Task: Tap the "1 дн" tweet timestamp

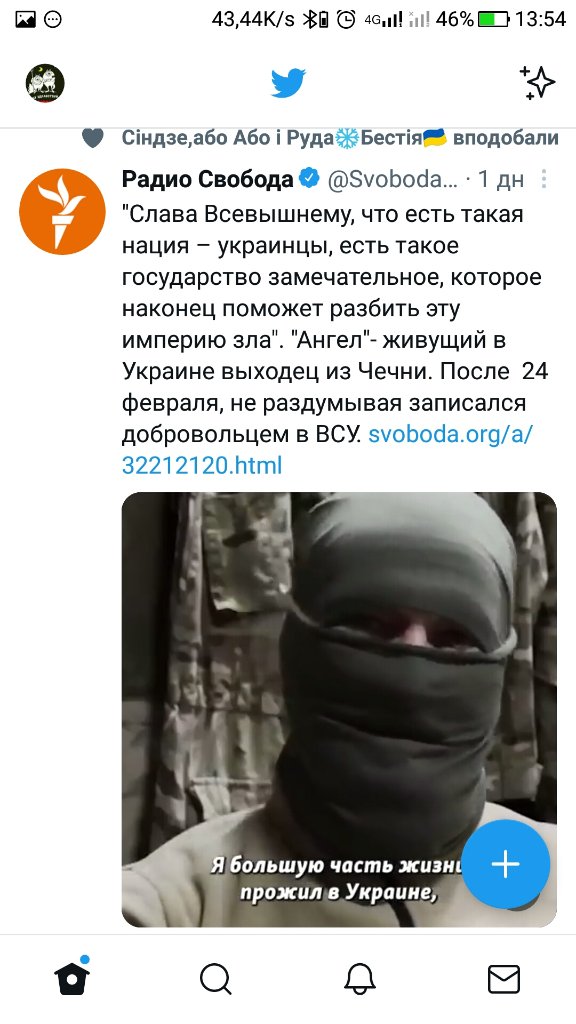Action: [501, 180]
